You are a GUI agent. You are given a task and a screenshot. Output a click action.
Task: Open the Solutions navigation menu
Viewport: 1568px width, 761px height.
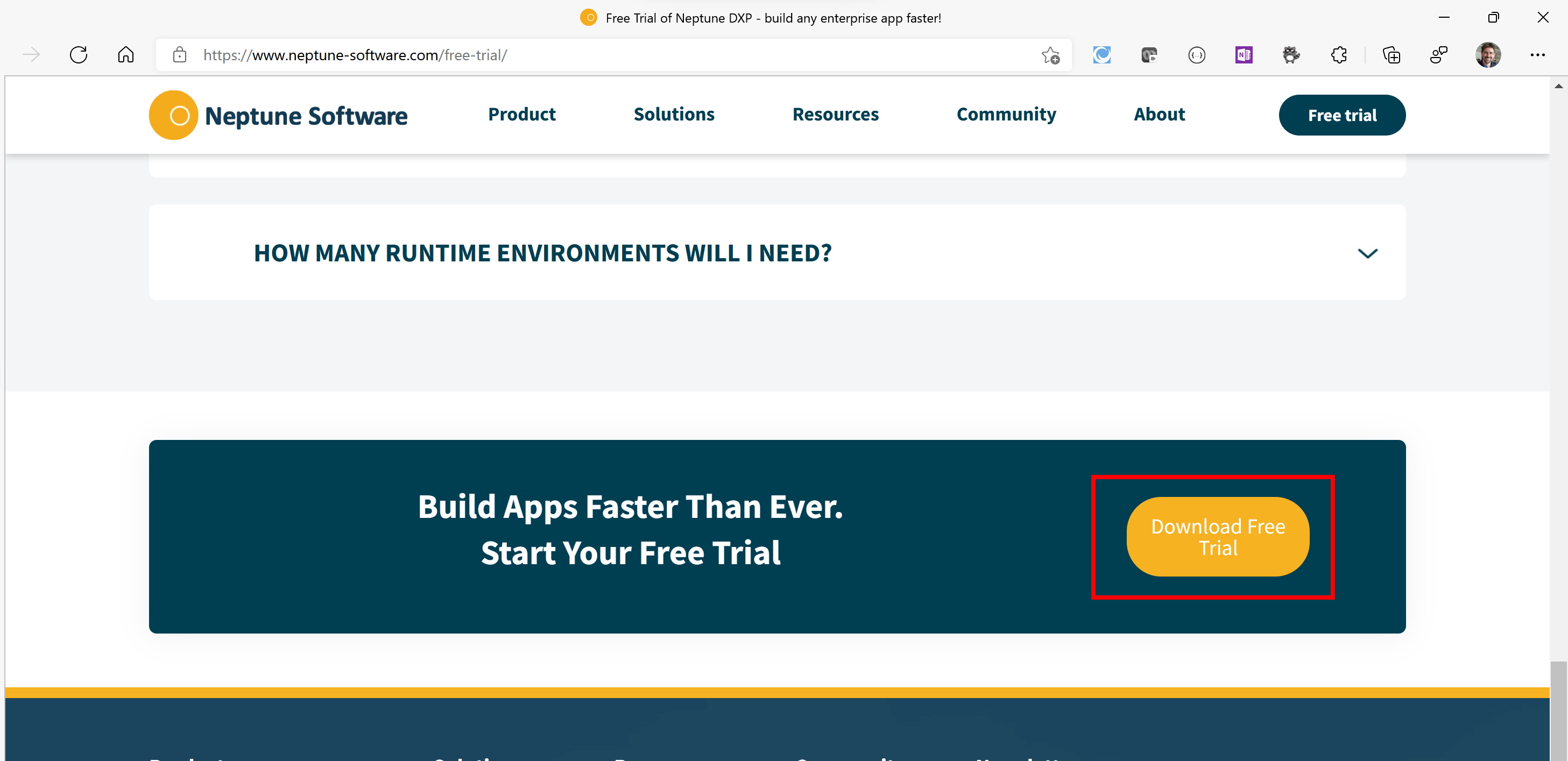[x=674, y=115]
